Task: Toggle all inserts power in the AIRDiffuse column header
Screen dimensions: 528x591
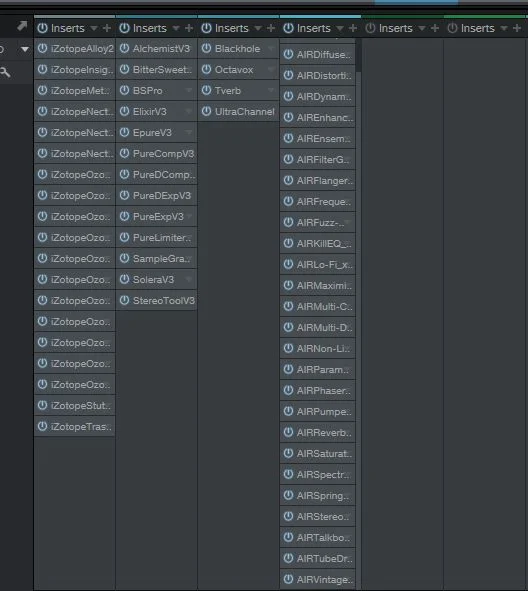Action: [x=288, y=28]
